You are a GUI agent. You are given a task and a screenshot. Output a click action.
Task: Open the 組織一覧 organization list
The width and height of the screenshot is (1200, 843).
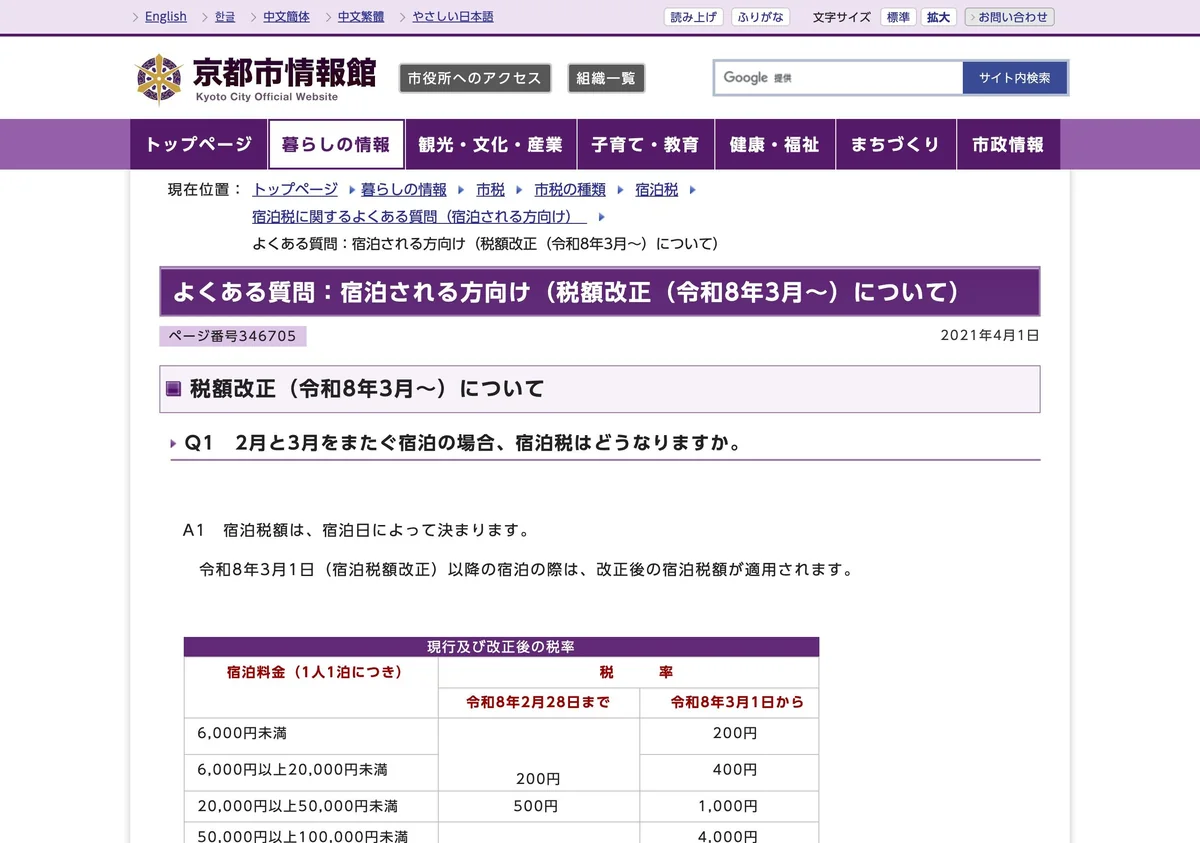pyautogui.click(x=606, y=78)
